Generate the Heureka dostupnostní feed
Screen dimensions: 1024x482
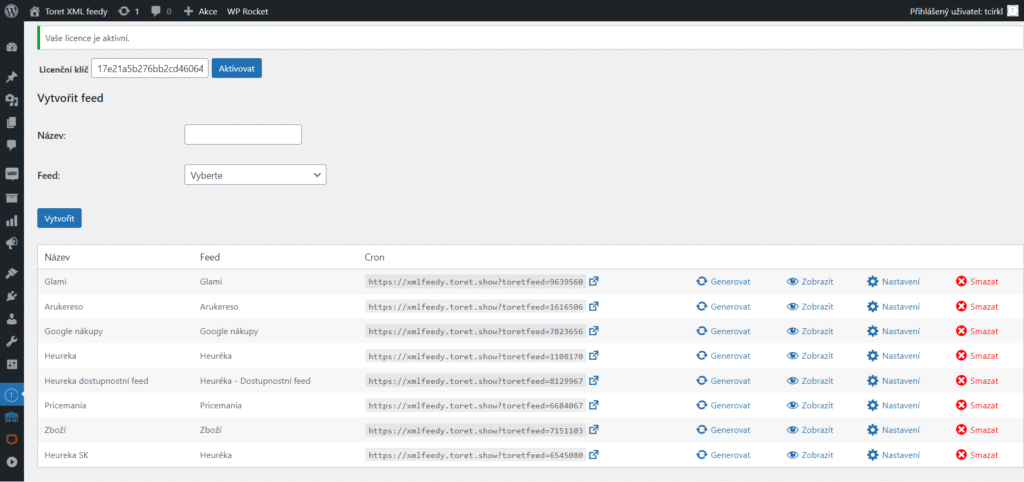click(724, 381)
